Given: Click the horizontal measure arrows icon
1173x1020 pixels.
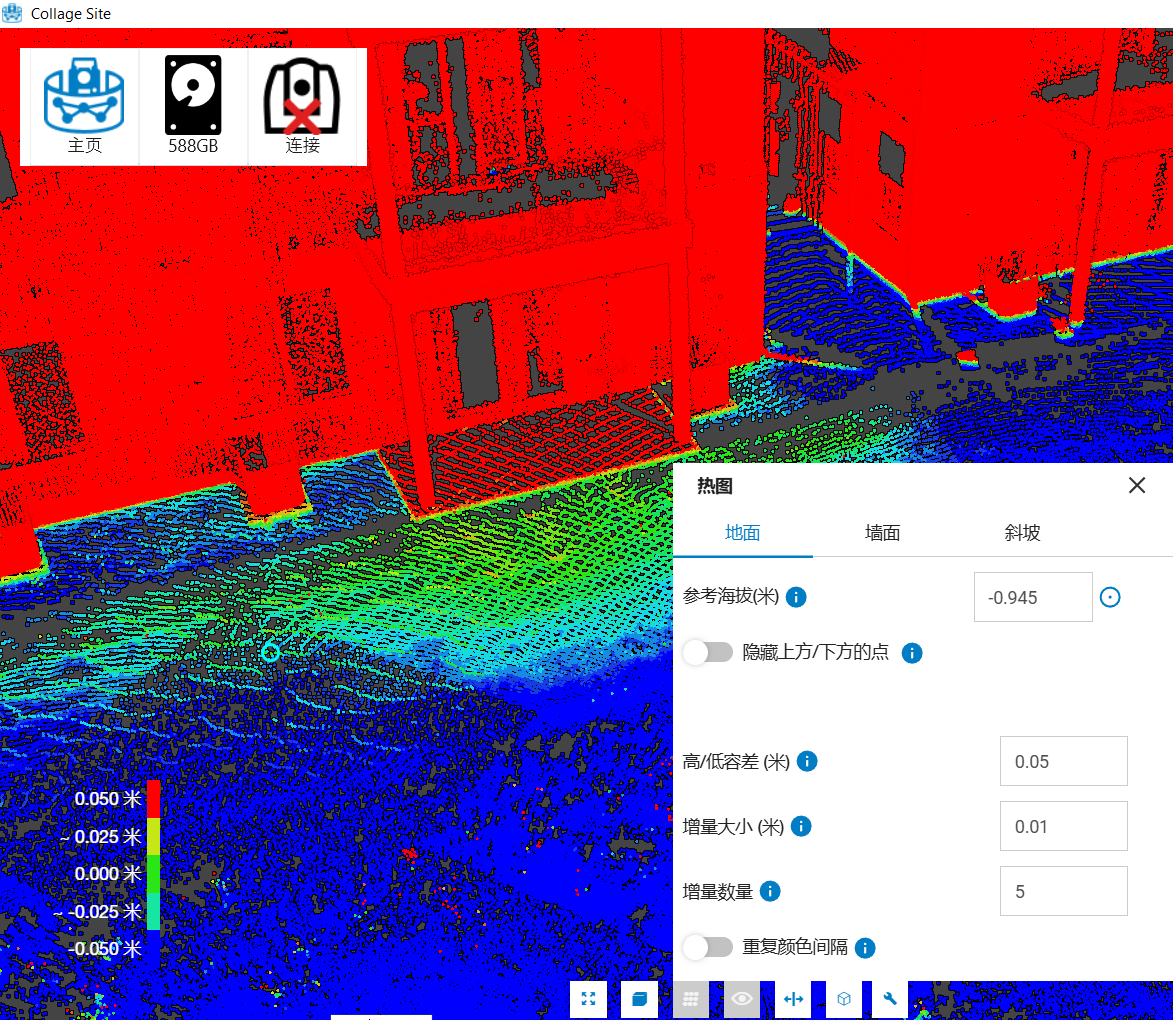Looking at the screenshot, I should [794, 999].
